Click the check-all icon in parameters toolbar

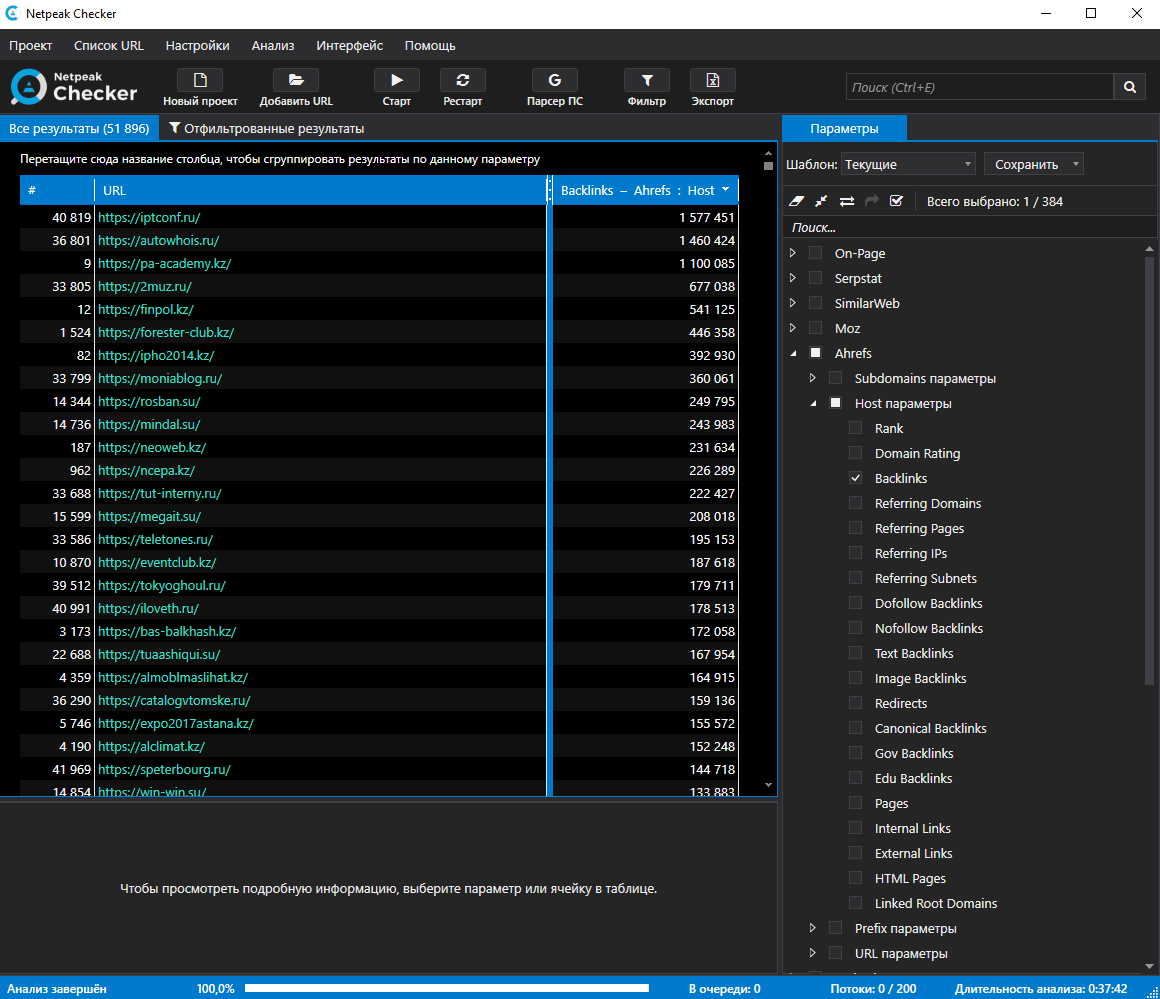coord(896,201)
